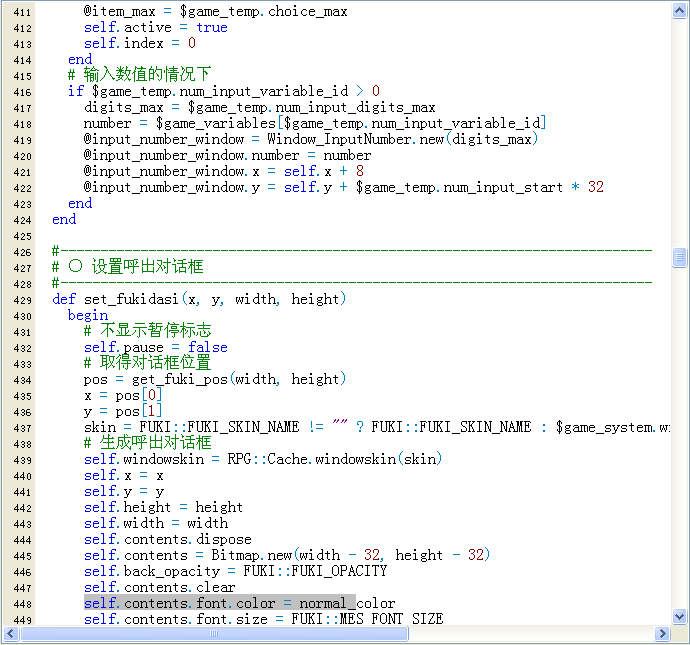Click the vertical scrollbar down arrow
This screenshot has width=690, height=645.
pyautogui.click(x=679, y=616)
